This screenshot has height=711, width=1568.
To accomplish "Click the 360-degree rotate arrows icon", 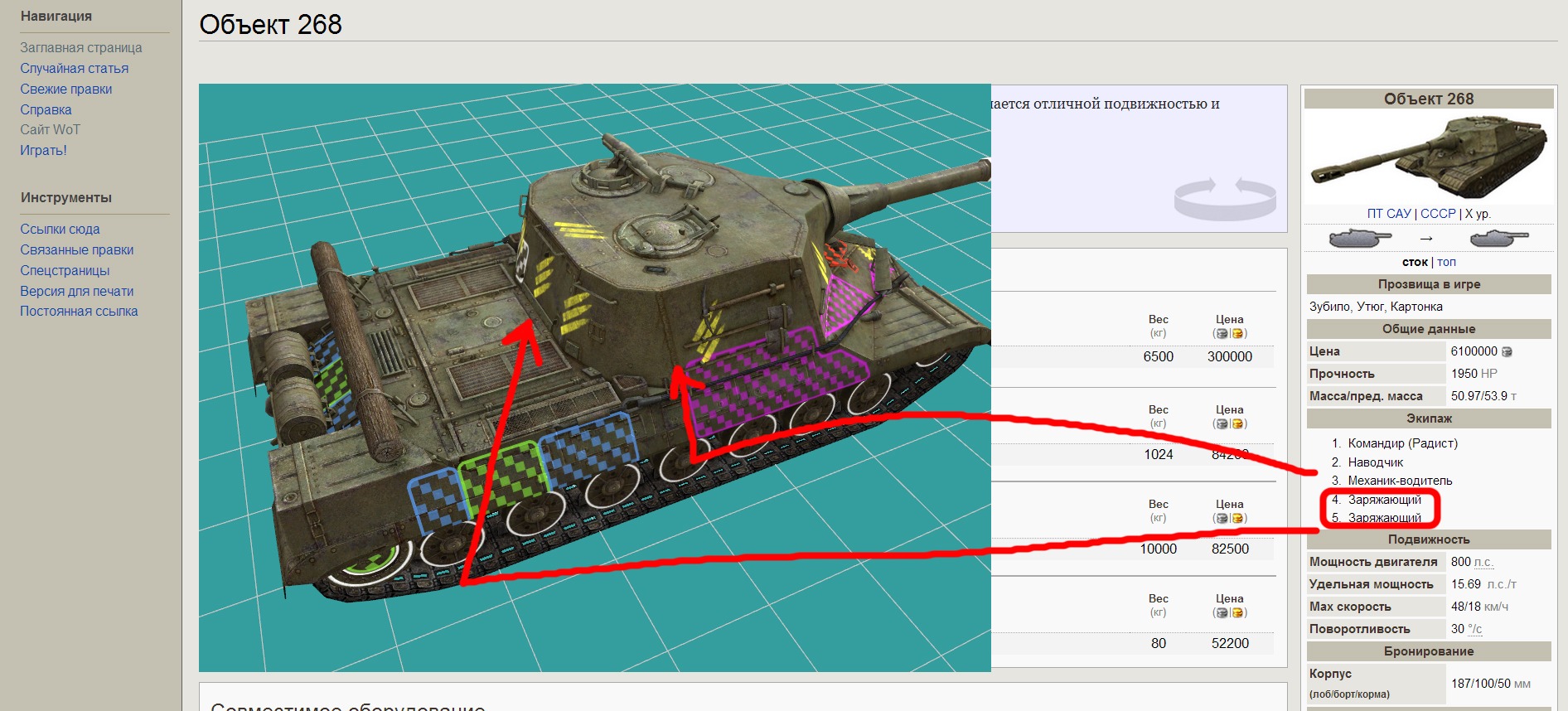I will 1225,198.
